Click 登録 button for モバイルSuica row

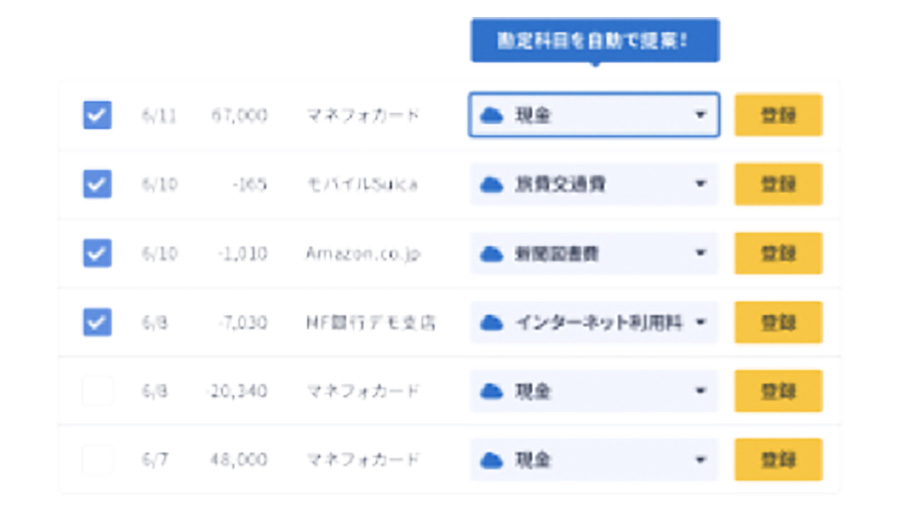click(x=778, y=184)
